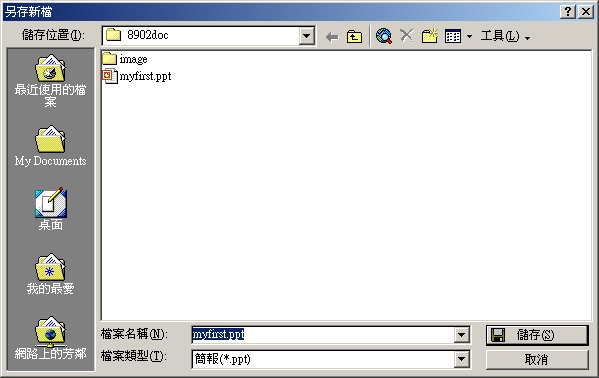Viewport: 599px width, 378px height.
Task: Open My Documents shortcut
Action: point(50,146)
